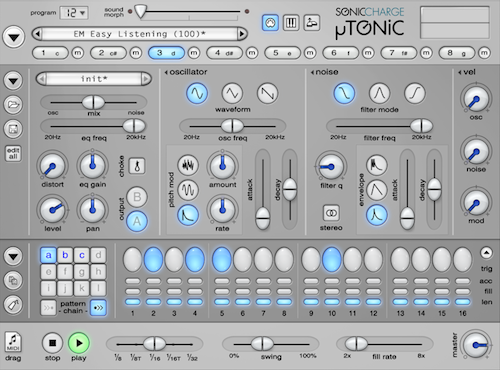Click the edit all button

click(x=13, y=153)
